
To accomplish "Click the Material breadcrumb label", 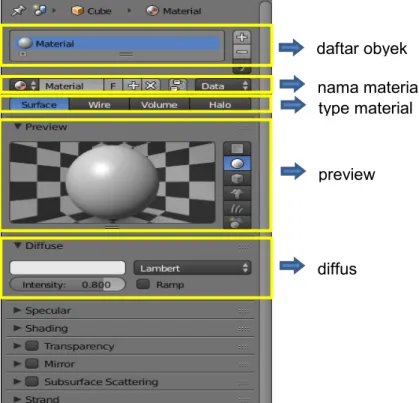I will (x=182, y=11).
